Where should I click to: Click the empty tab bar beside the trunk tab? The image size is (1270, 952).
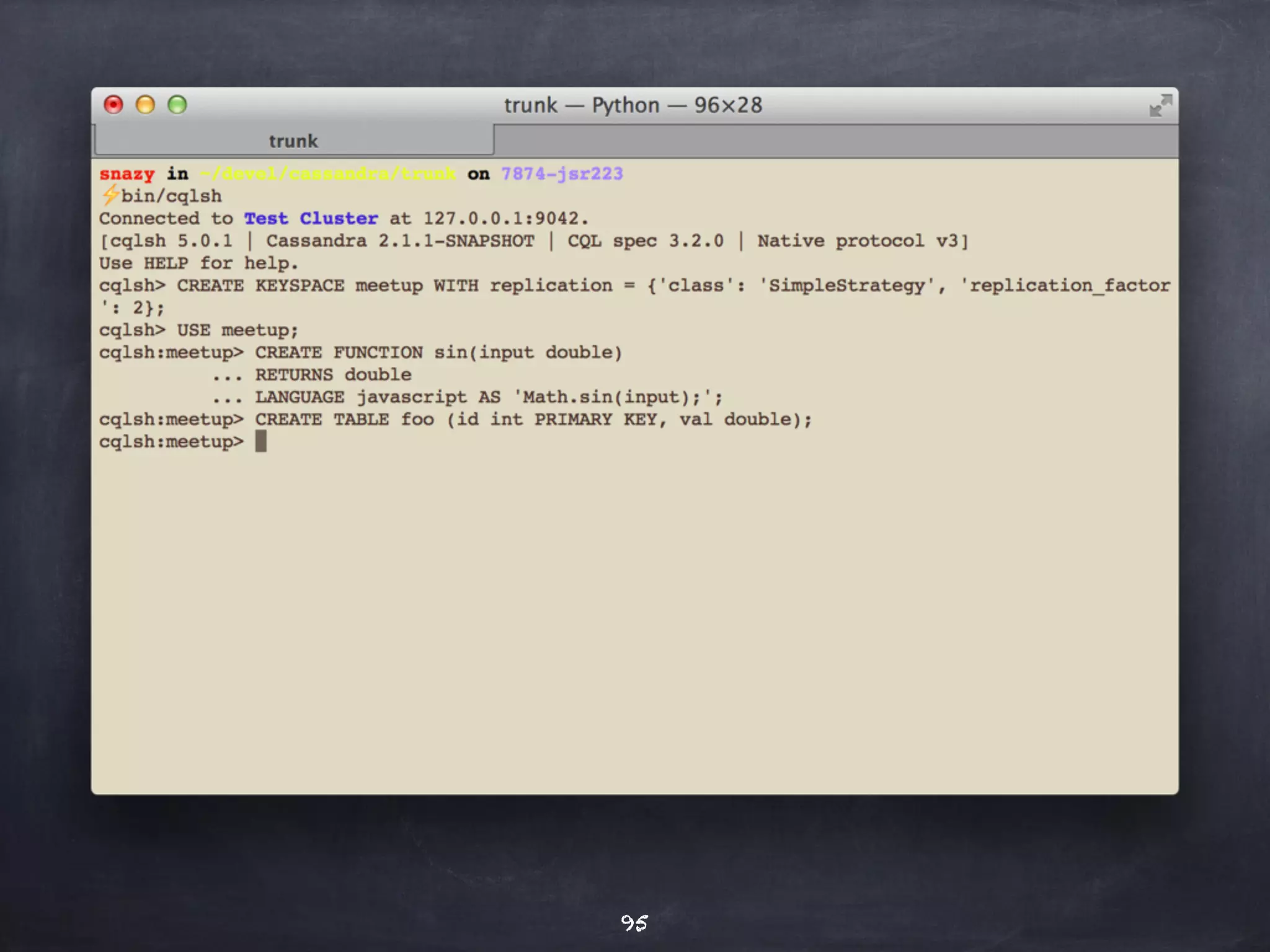click(x=835, y=141)
